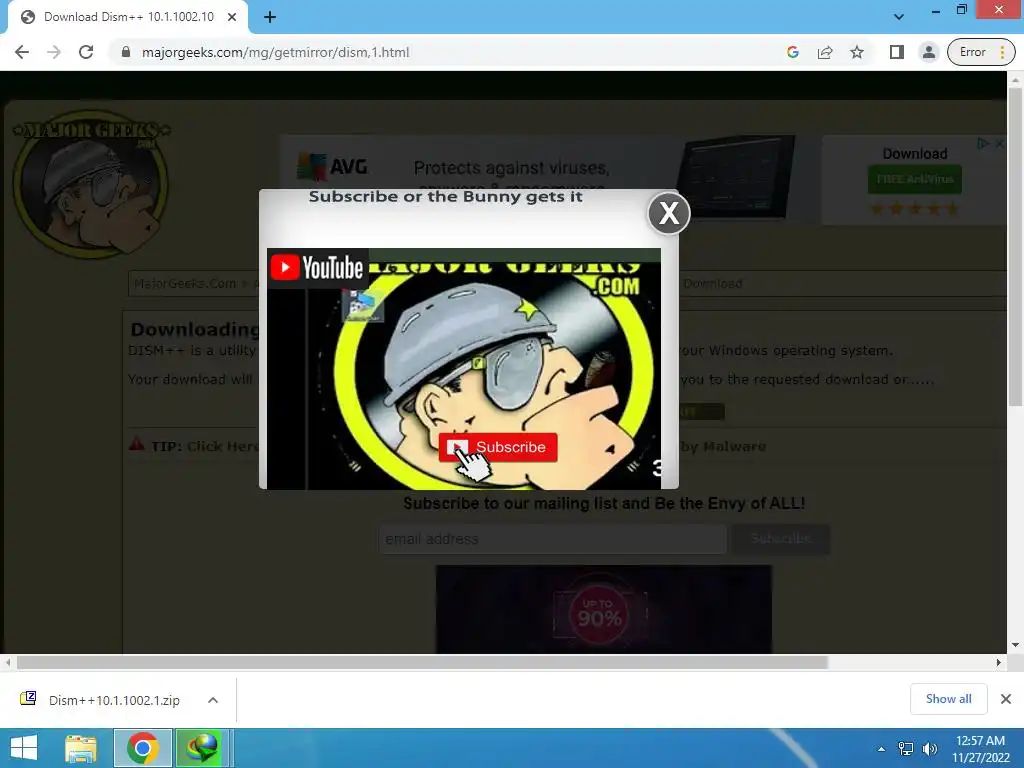Click the 90% off banner ad
Image resolution: width=1024 pixels, height=768 pixels.
point(603,609)
